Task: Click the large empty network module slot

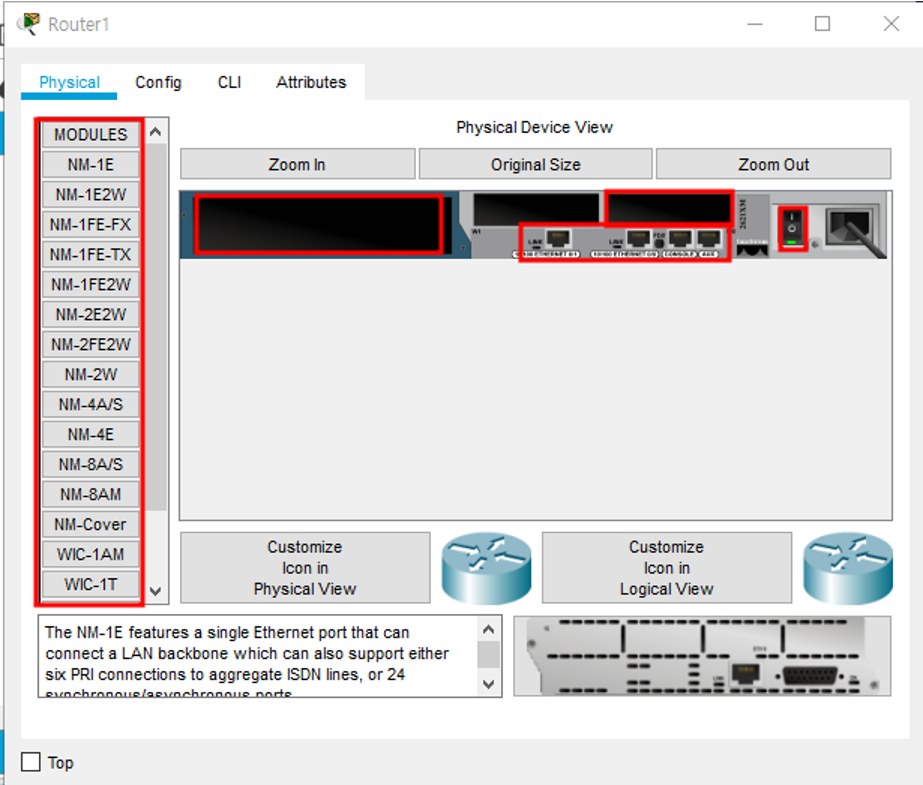Action: point(318,224)
